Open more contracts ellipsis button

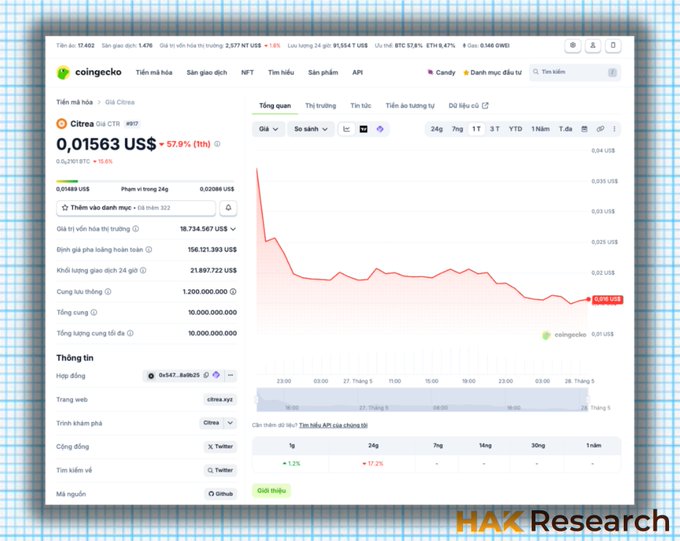(231, 375)
